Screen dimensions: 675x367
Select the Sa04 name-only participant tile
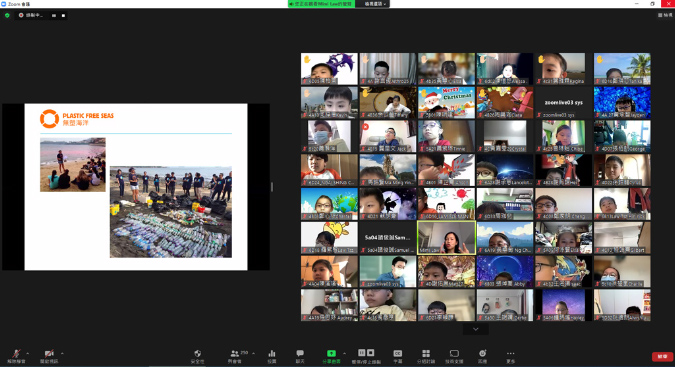click(x=387, y=237)
